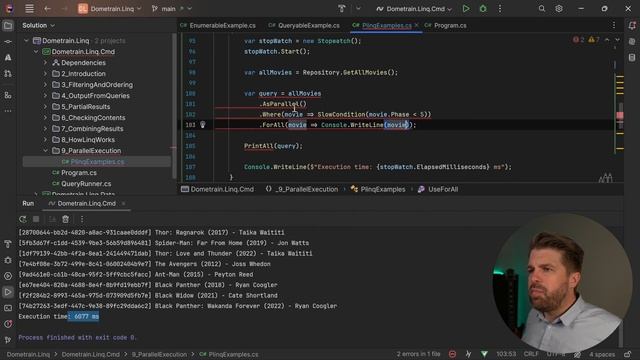This screenshot has width=640, height=360.
Task: Click the Solution tree scrollbar
Action: (174, 106)
